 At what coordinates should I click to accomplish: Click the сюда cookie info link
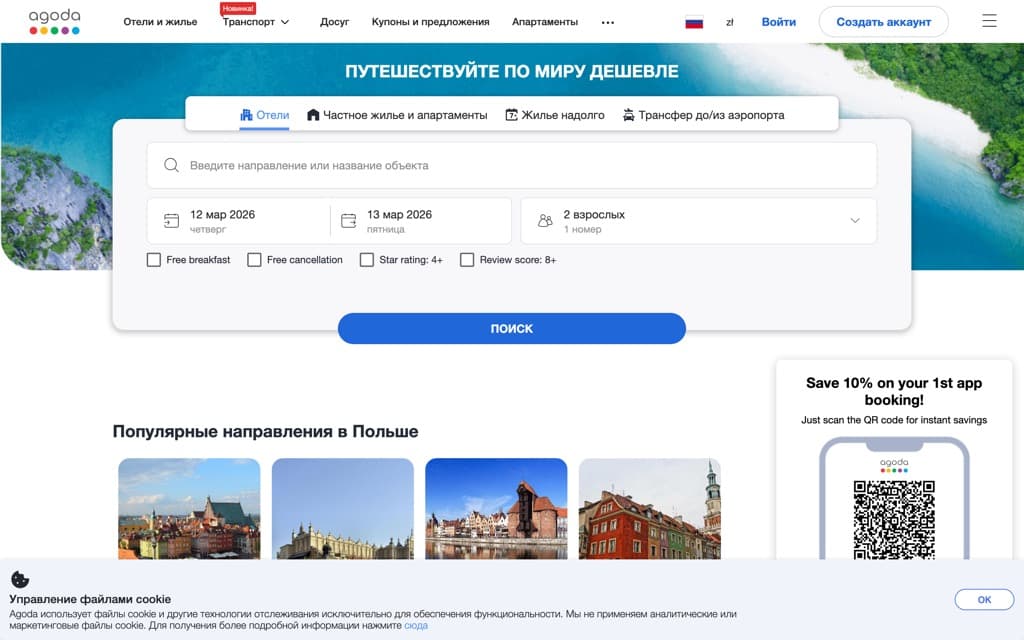[414, 624]
